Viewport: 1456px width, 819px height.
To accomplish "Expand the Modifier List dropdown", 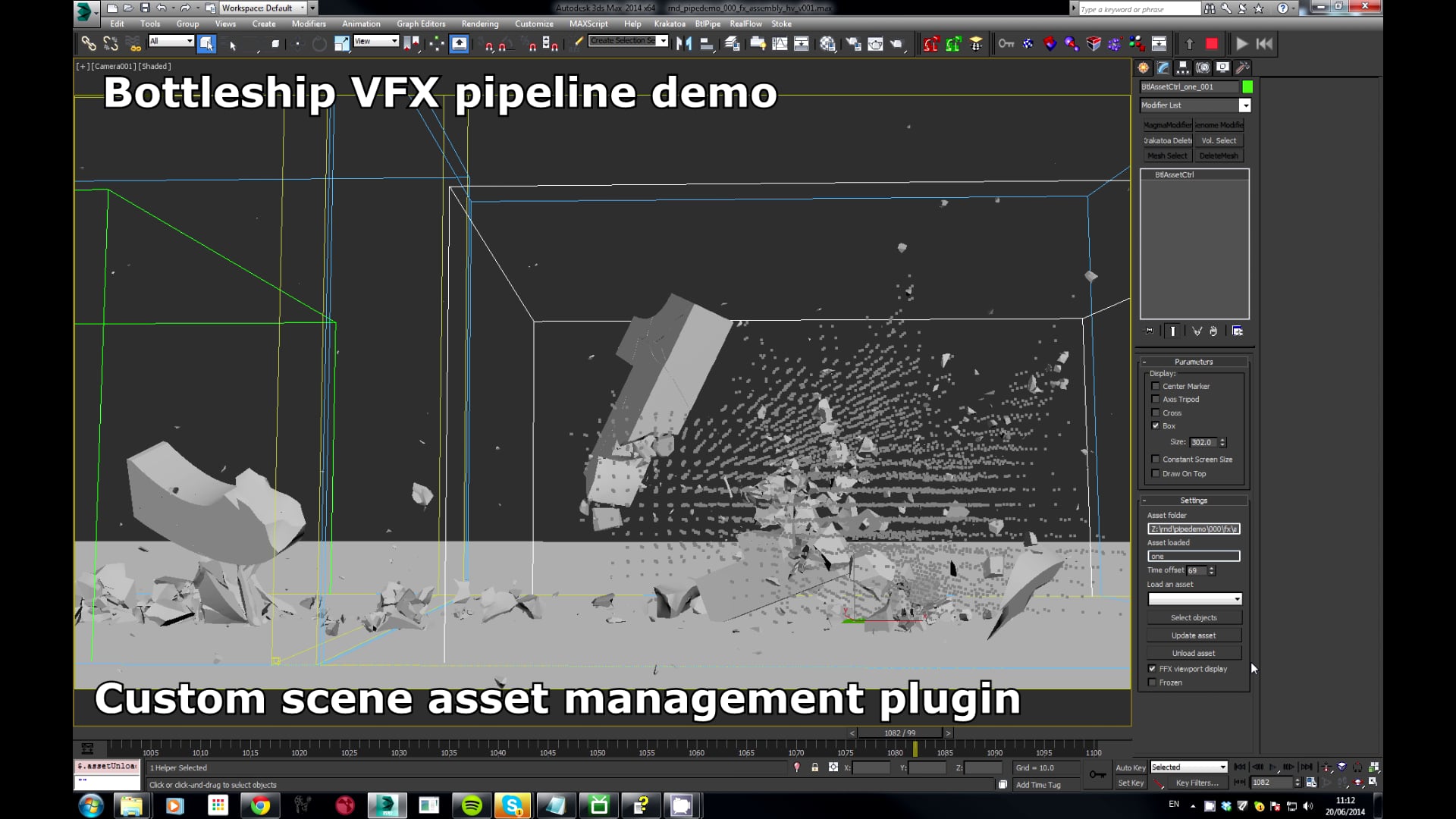I will pos(1244,105).
